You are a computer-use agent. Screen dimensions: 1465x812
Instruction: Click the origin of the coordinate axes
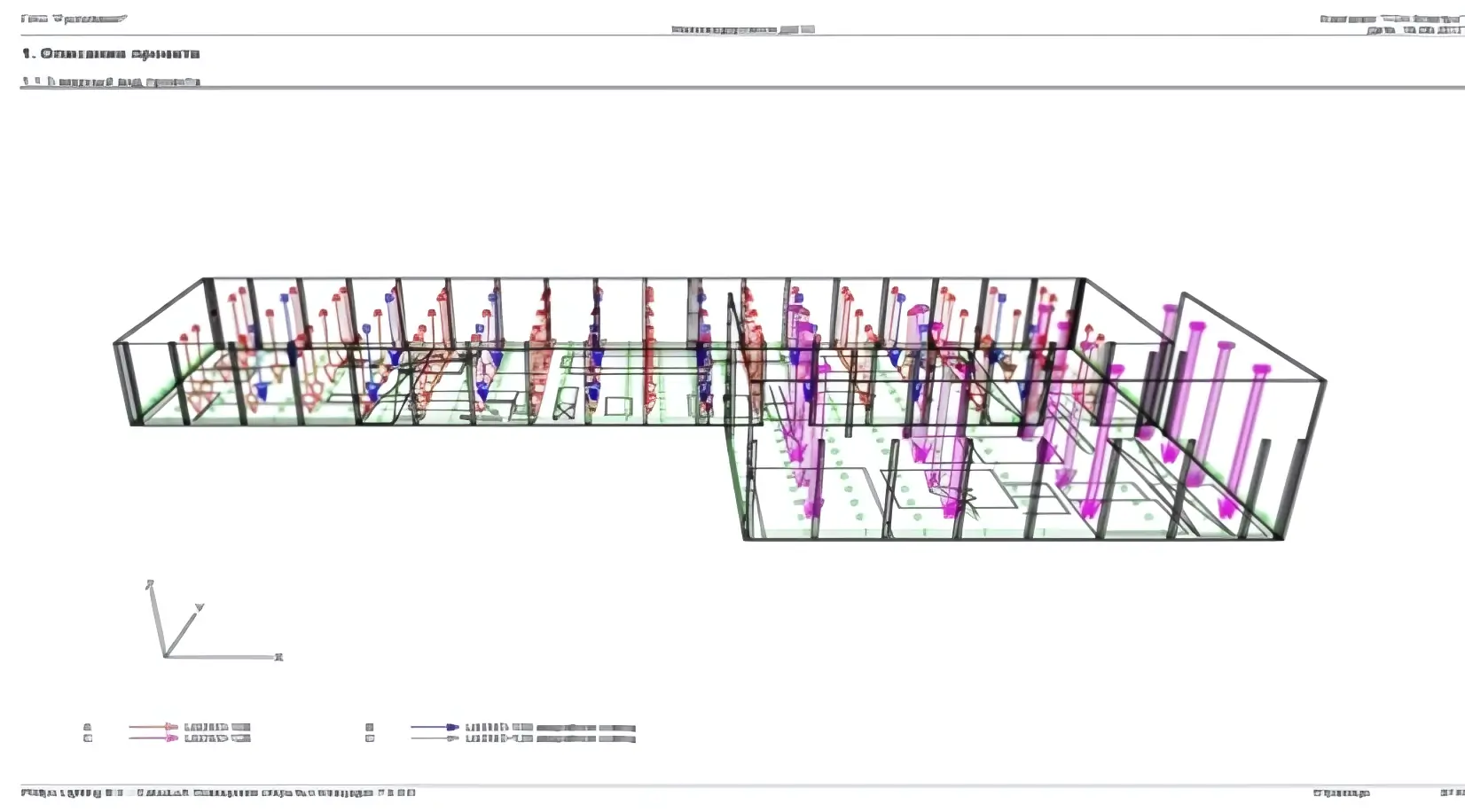pos(166,656)
